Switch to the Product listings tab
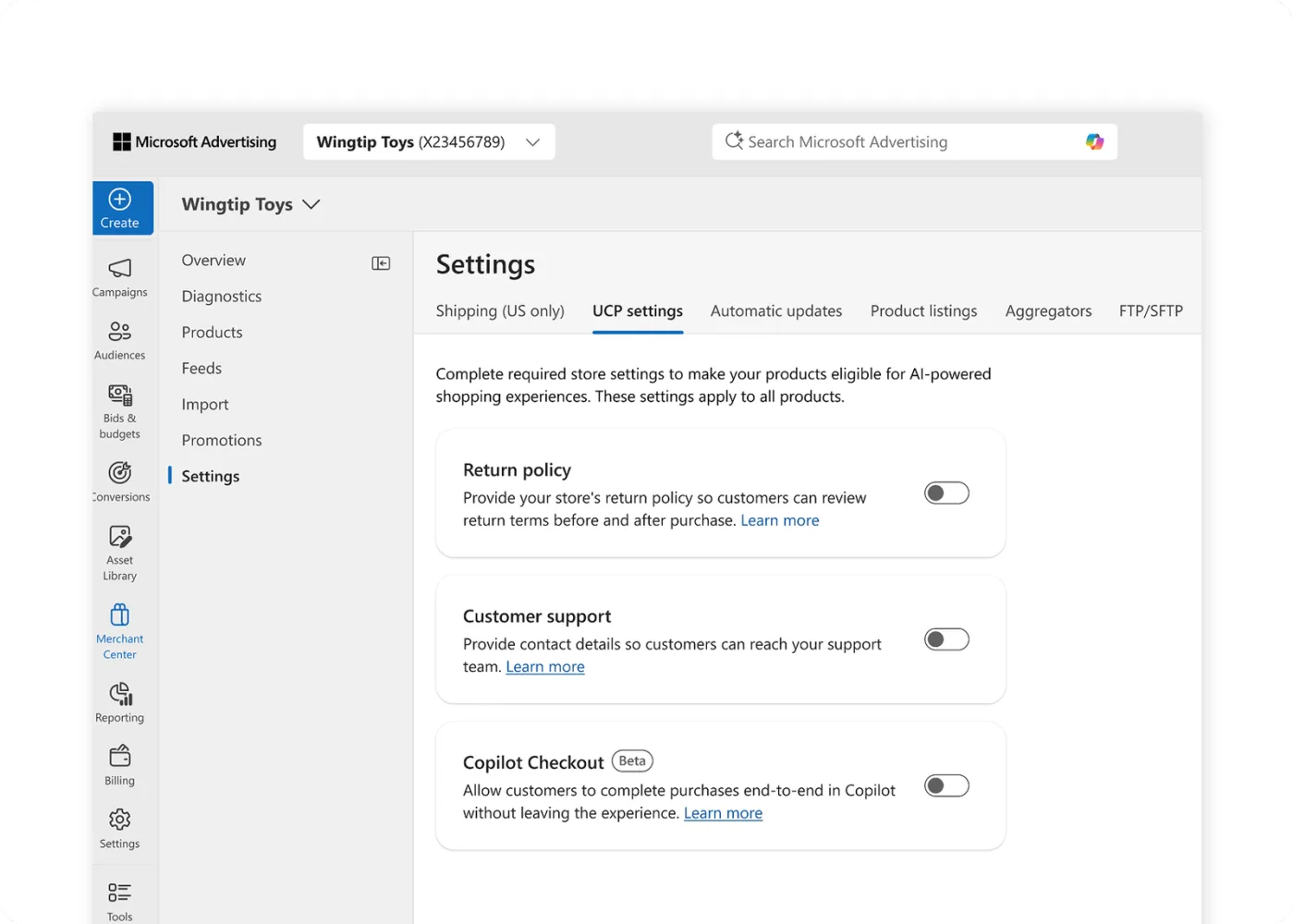 (x=924, y=311)
